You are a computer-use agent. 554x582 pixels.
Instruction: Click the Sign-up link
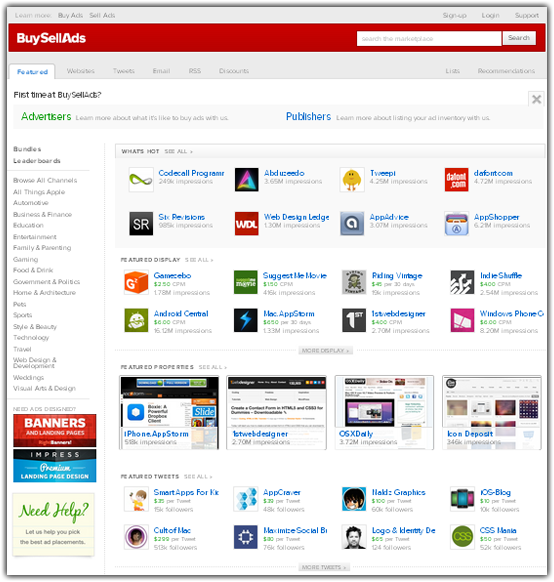455,15
